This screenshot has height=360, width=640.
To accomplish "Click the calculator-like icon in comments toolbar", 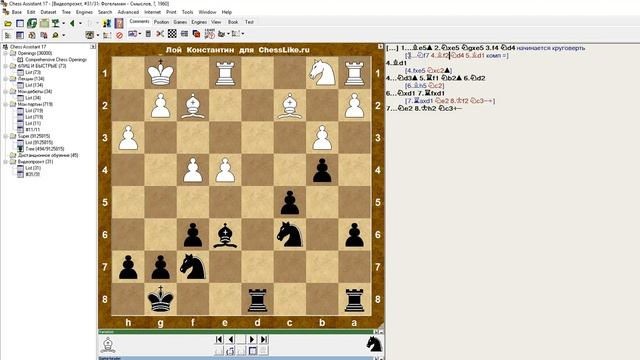I will coord(149,34).
